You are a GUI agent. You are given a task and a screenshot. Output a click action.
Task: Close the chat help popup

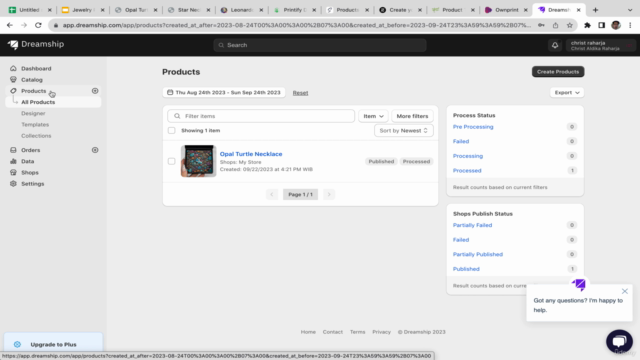click(624, 291)
